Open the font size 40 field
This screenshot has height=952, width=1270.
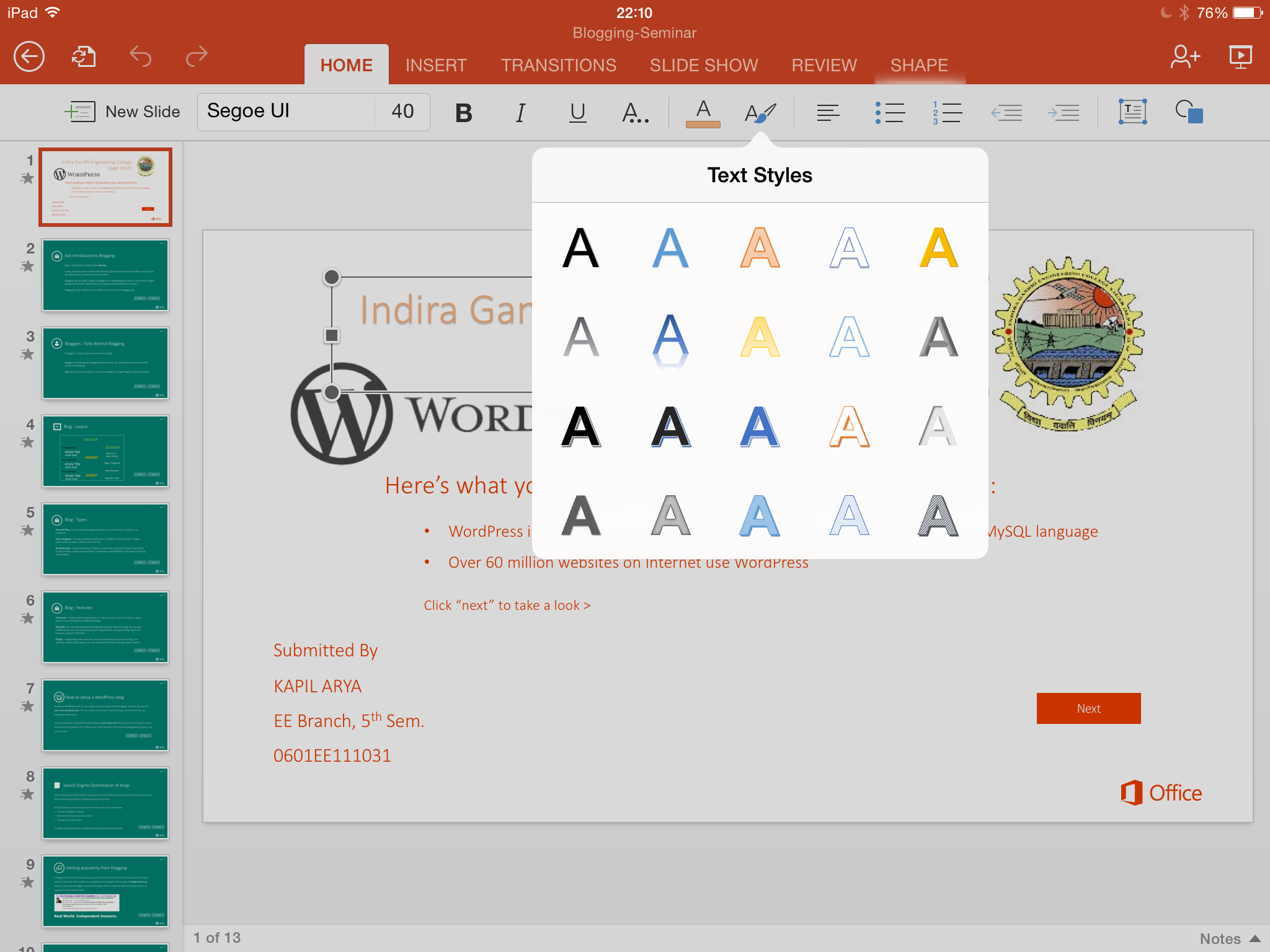click(x=402, y=112)
